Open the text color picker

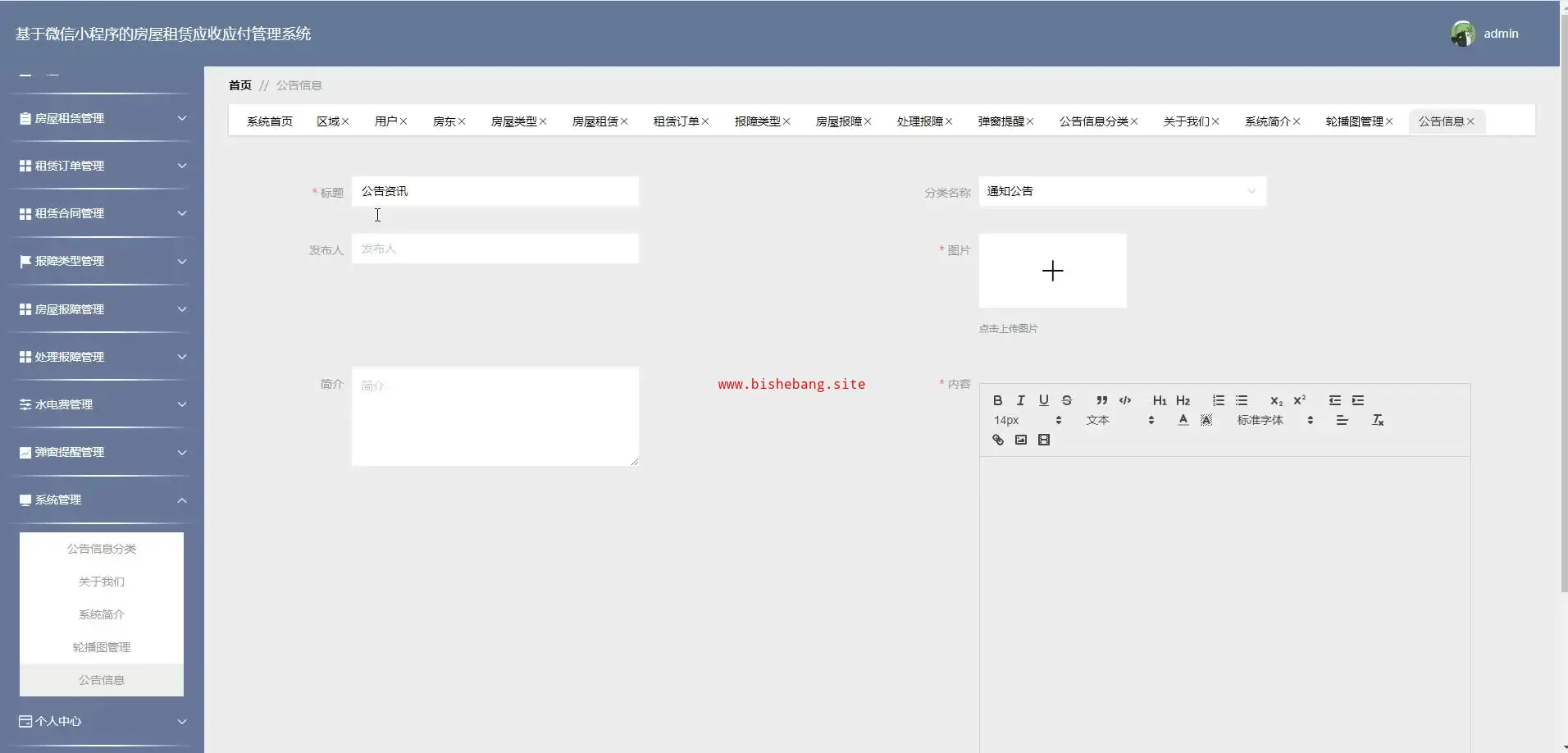pos(1183,420)
